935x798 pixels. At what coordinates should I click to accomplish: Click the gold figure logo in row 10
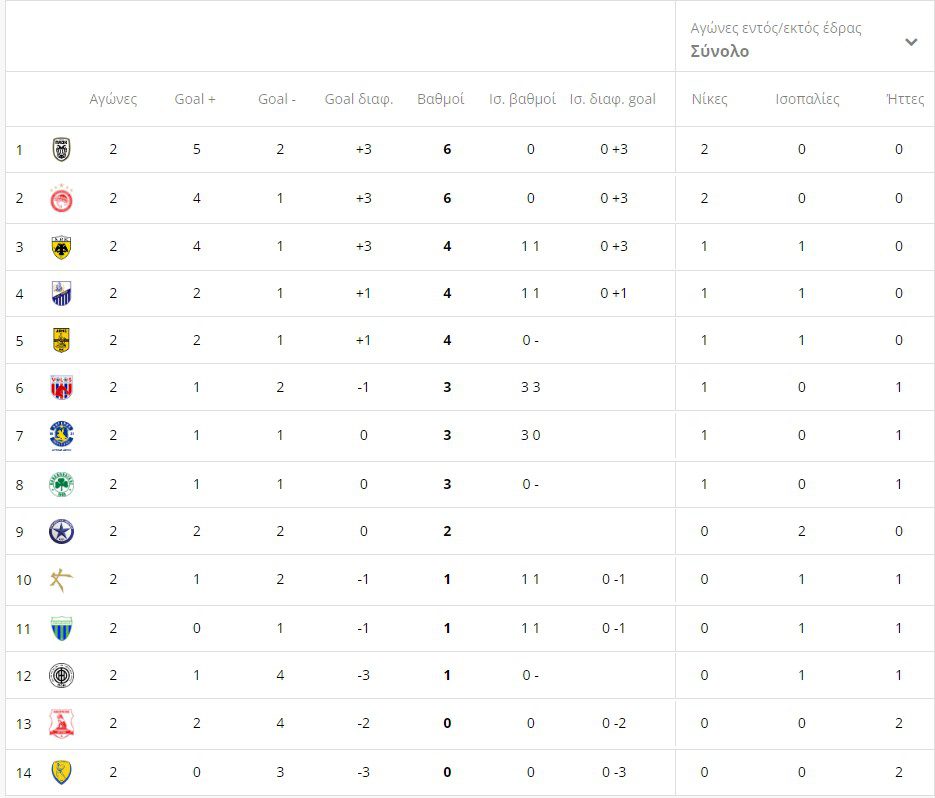click(x=61, y=580)
